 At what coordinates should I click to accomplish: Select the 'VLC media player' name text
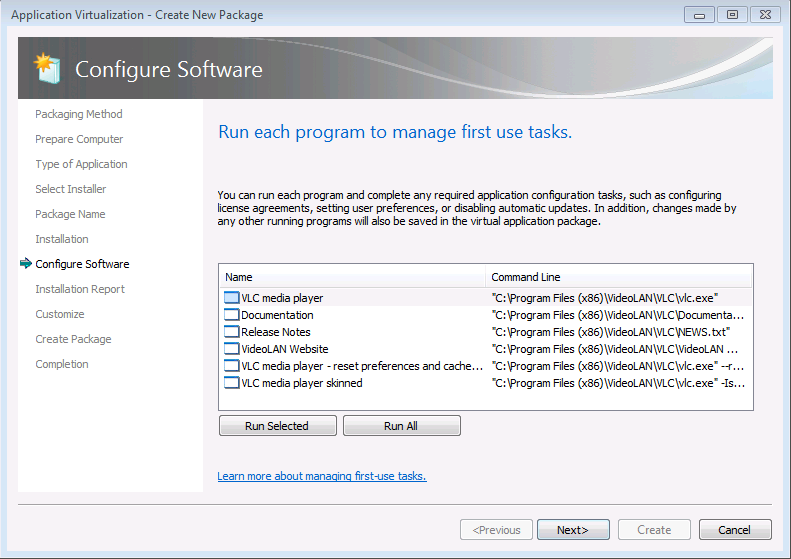coord(282,298)
